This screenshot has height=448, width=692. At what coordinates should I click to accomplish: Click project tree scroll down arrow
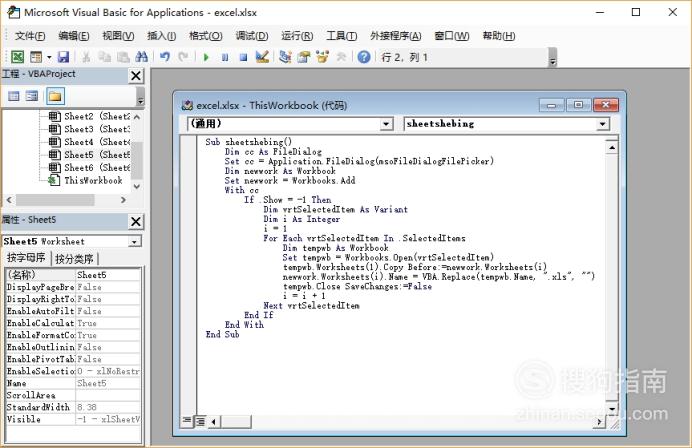tap(137, 186)
